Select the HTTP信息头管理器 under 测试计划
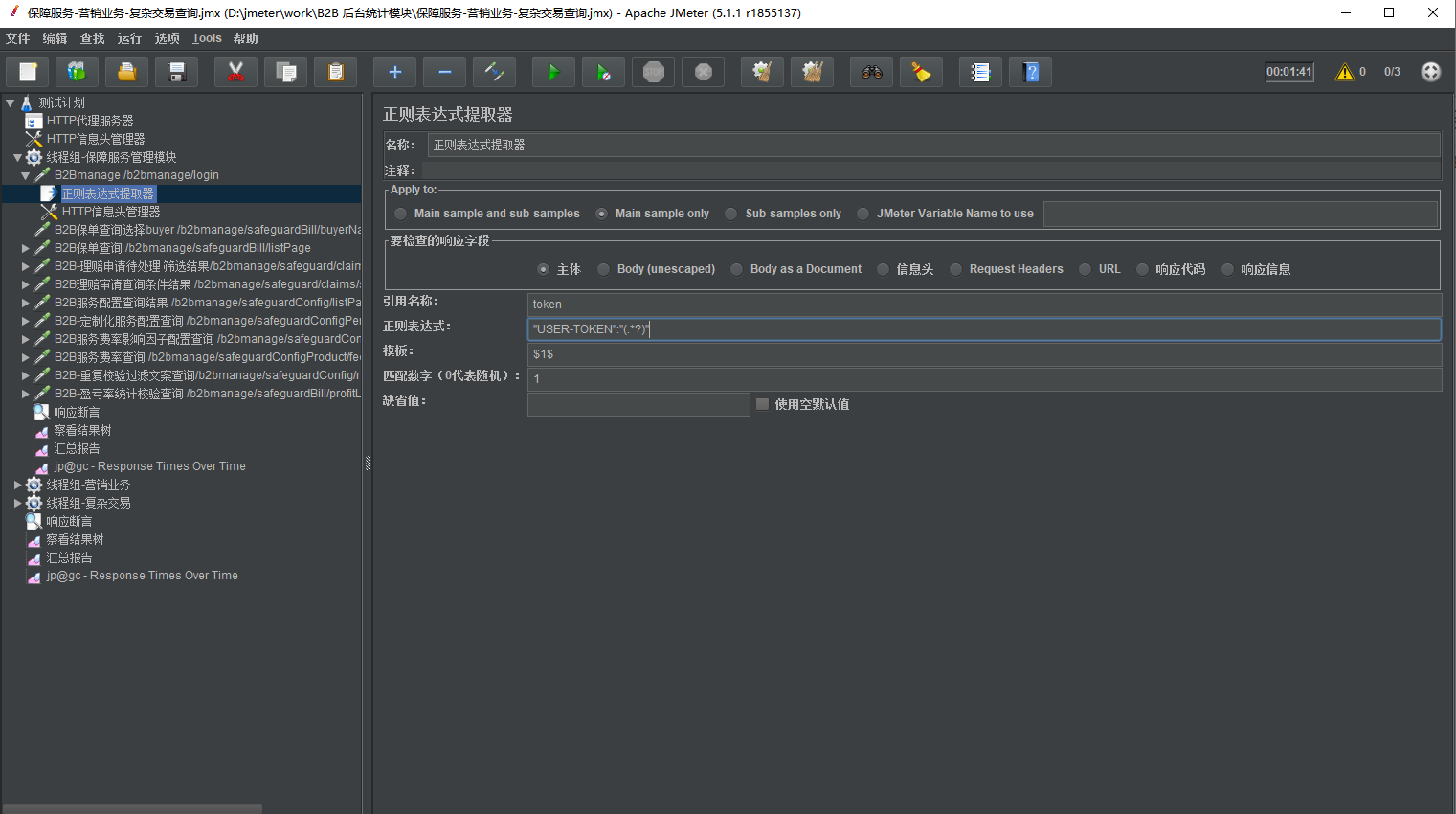This screenshot has width=1456, height=814. (x=96, y=139)
